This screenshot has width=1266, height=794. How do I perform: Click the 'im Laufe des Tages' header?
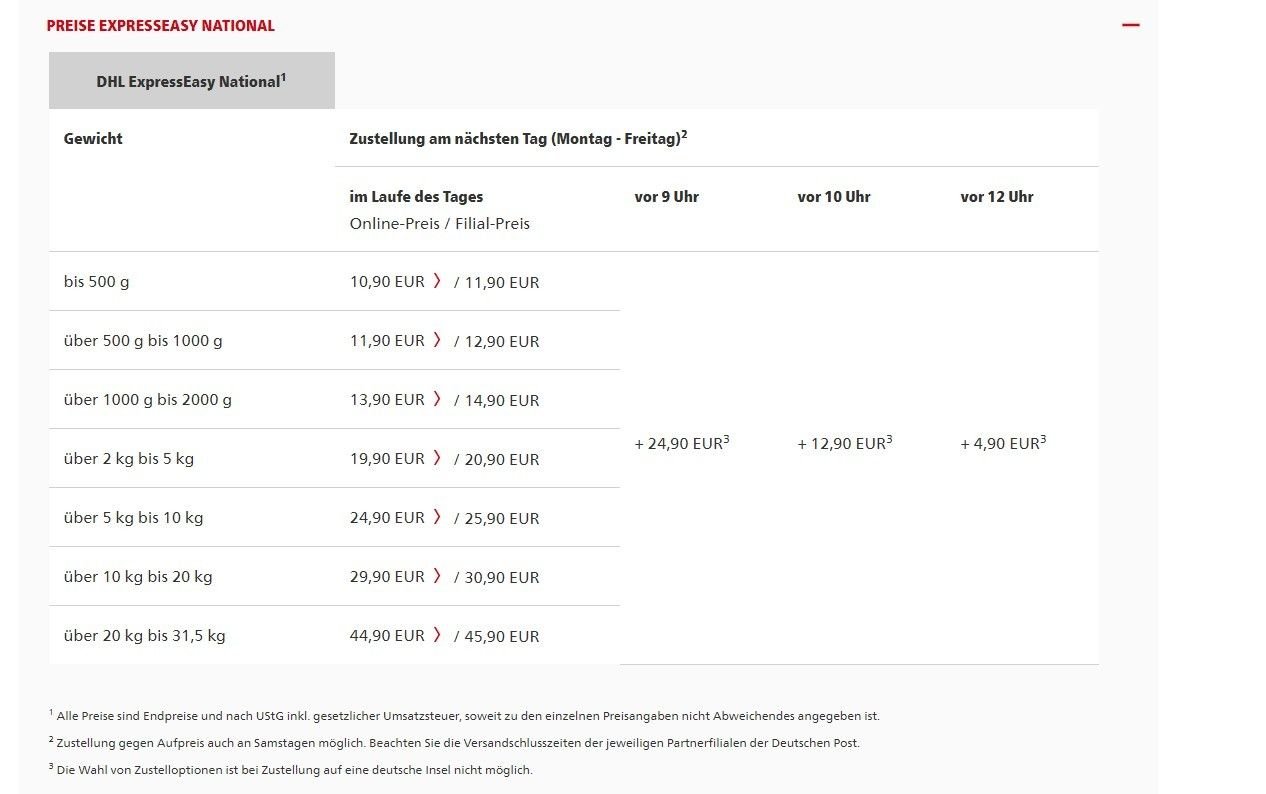[x=416, y=197]
